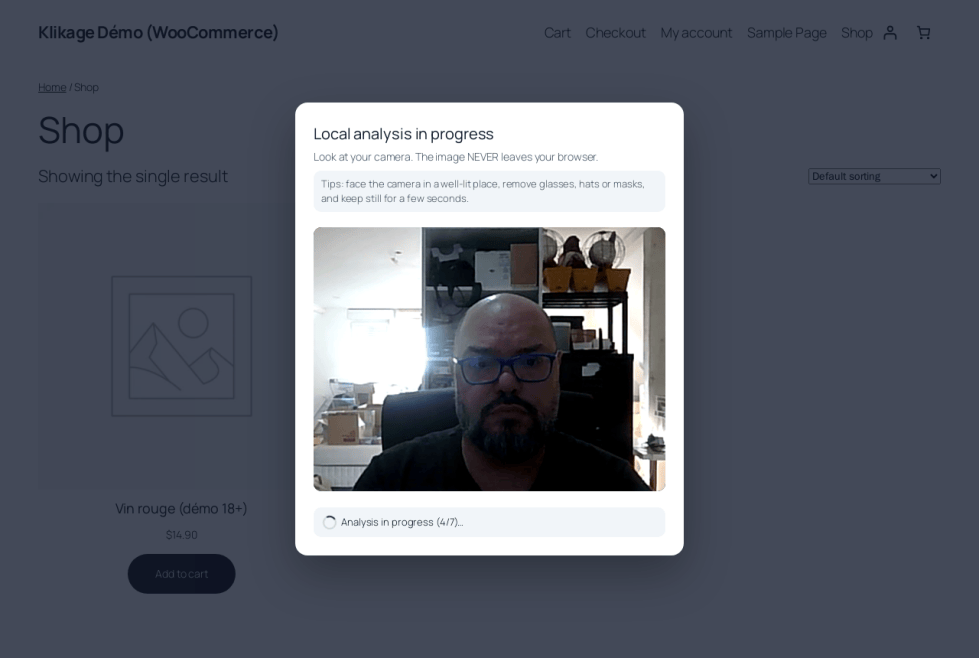Open Vin rouge (démo 18+) product title

(x=181, y=509)
